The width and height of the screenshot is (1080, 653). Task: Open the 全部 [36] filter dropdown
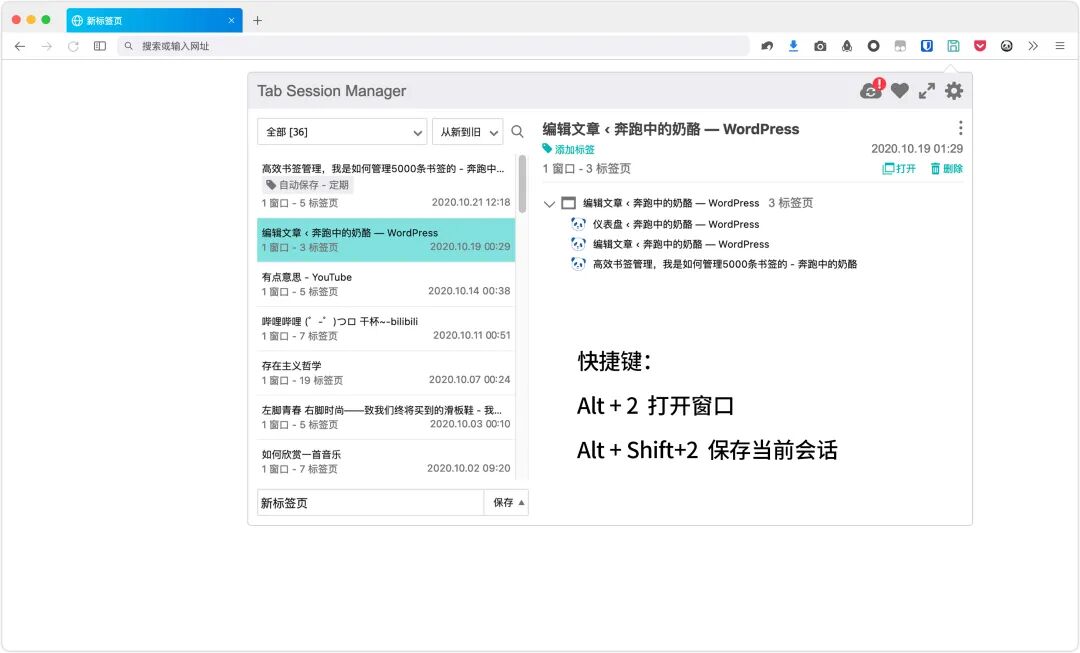[x=342, y=132]
